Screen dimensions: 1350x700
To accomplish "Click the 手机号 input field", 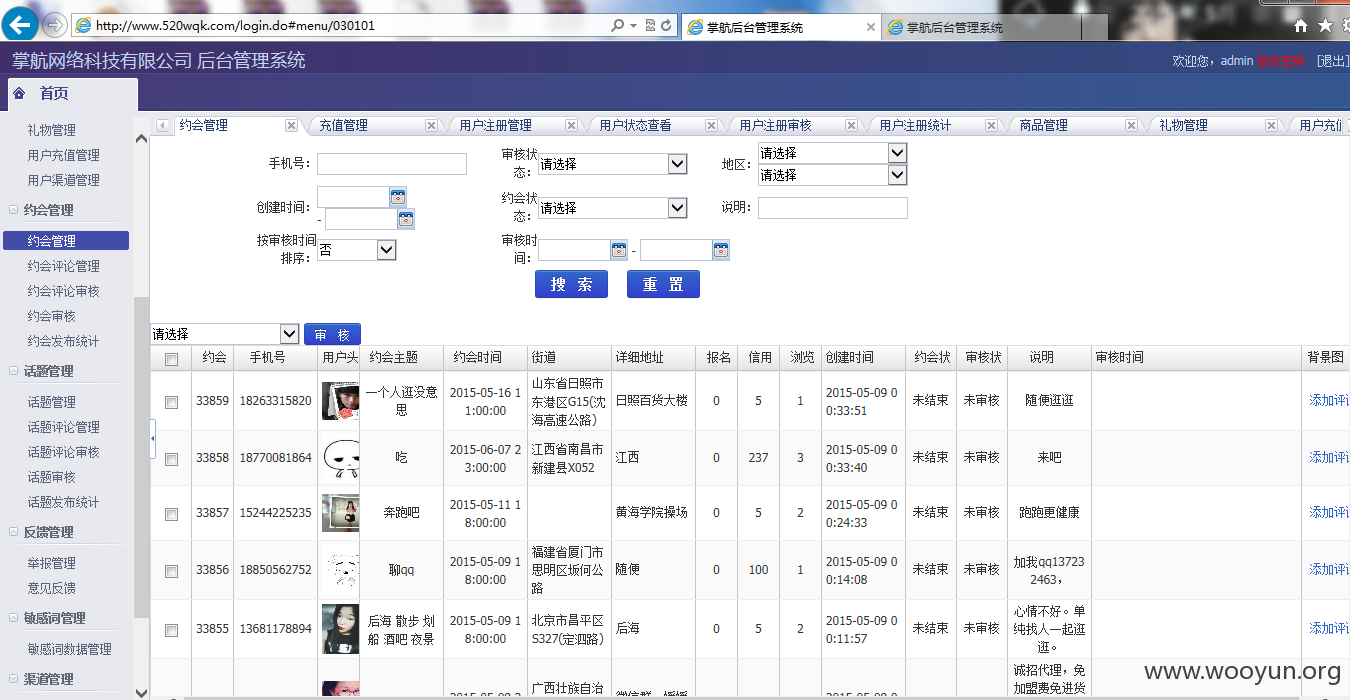I will pos(392,164).
